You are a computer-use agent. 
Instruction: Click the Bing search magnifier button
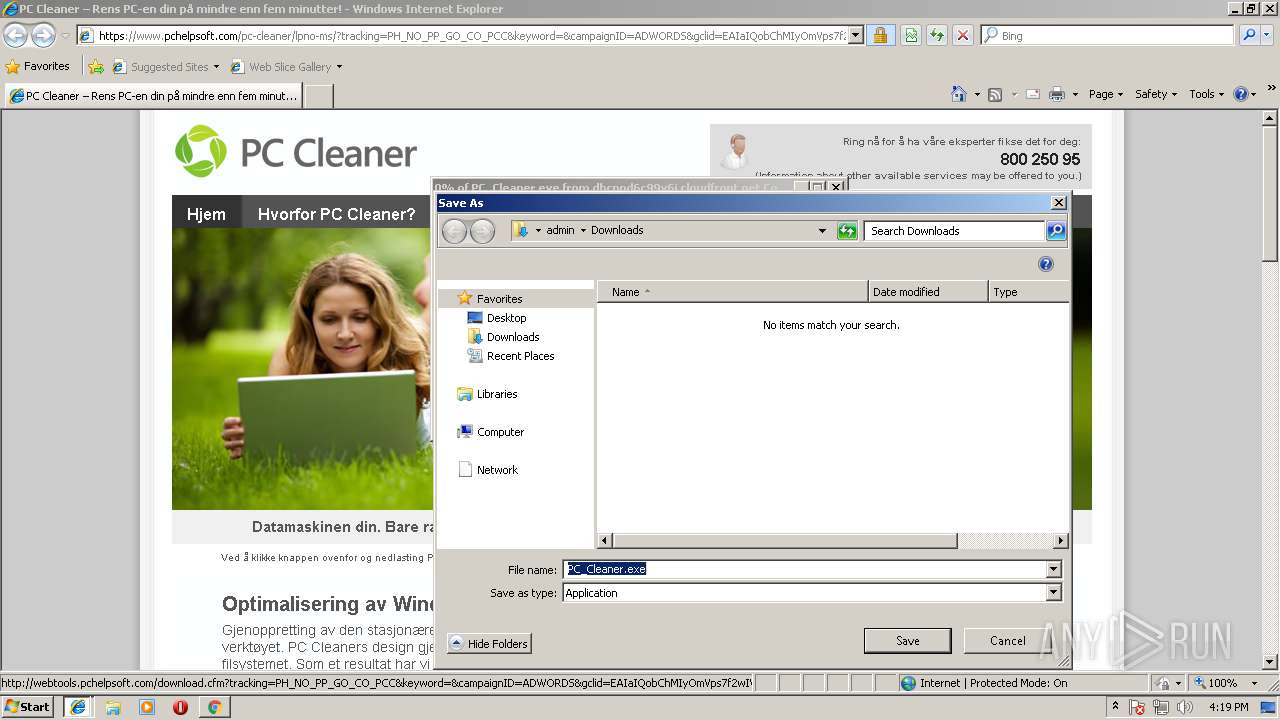point(1249,35)
